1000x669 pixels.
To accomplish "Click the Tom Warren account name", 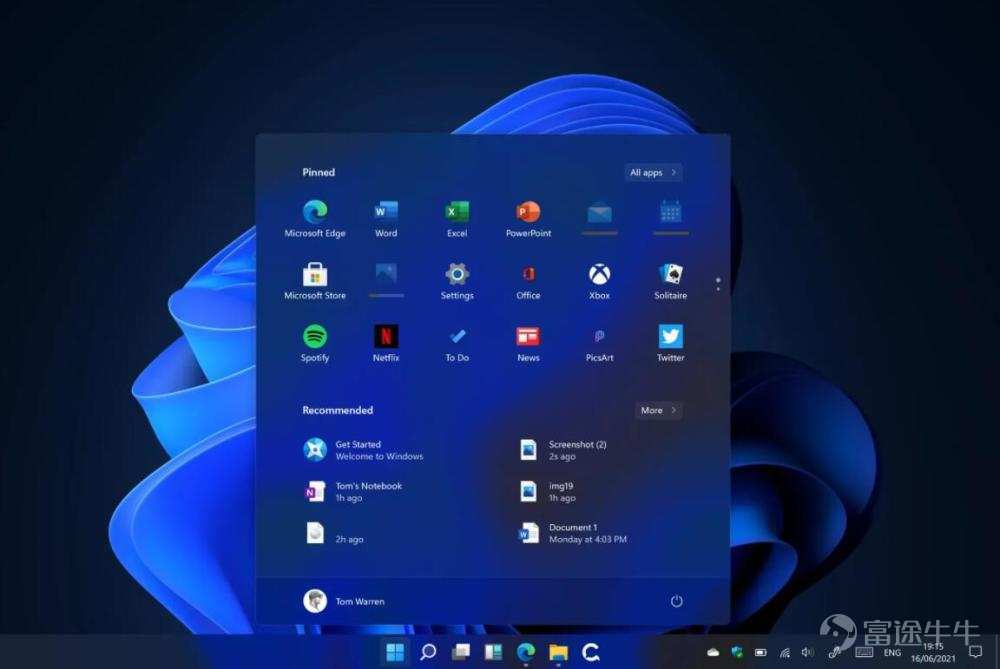I will (359, 601).
